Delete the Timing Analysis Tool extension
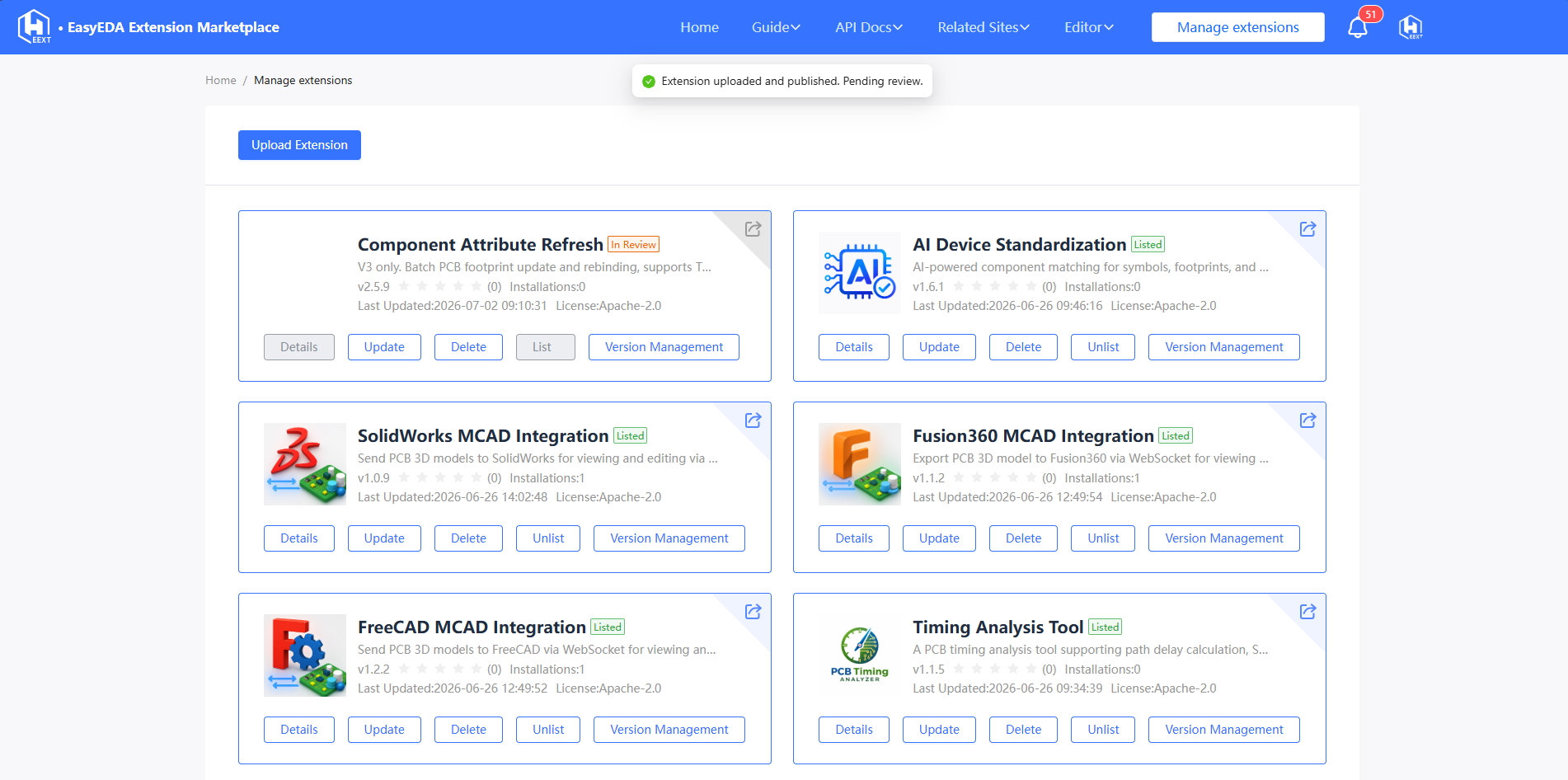 coord(1023,730)
